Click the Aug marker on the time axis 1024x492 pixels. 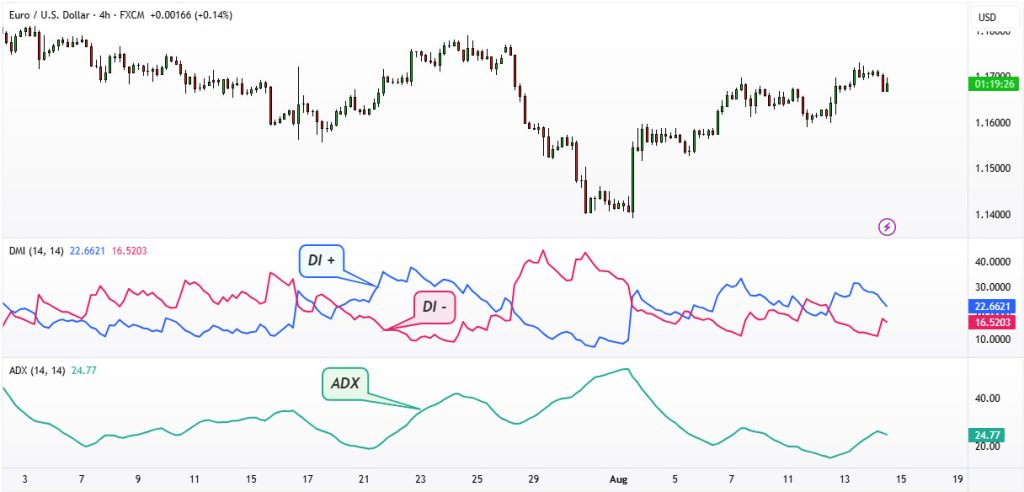(618, 480)
